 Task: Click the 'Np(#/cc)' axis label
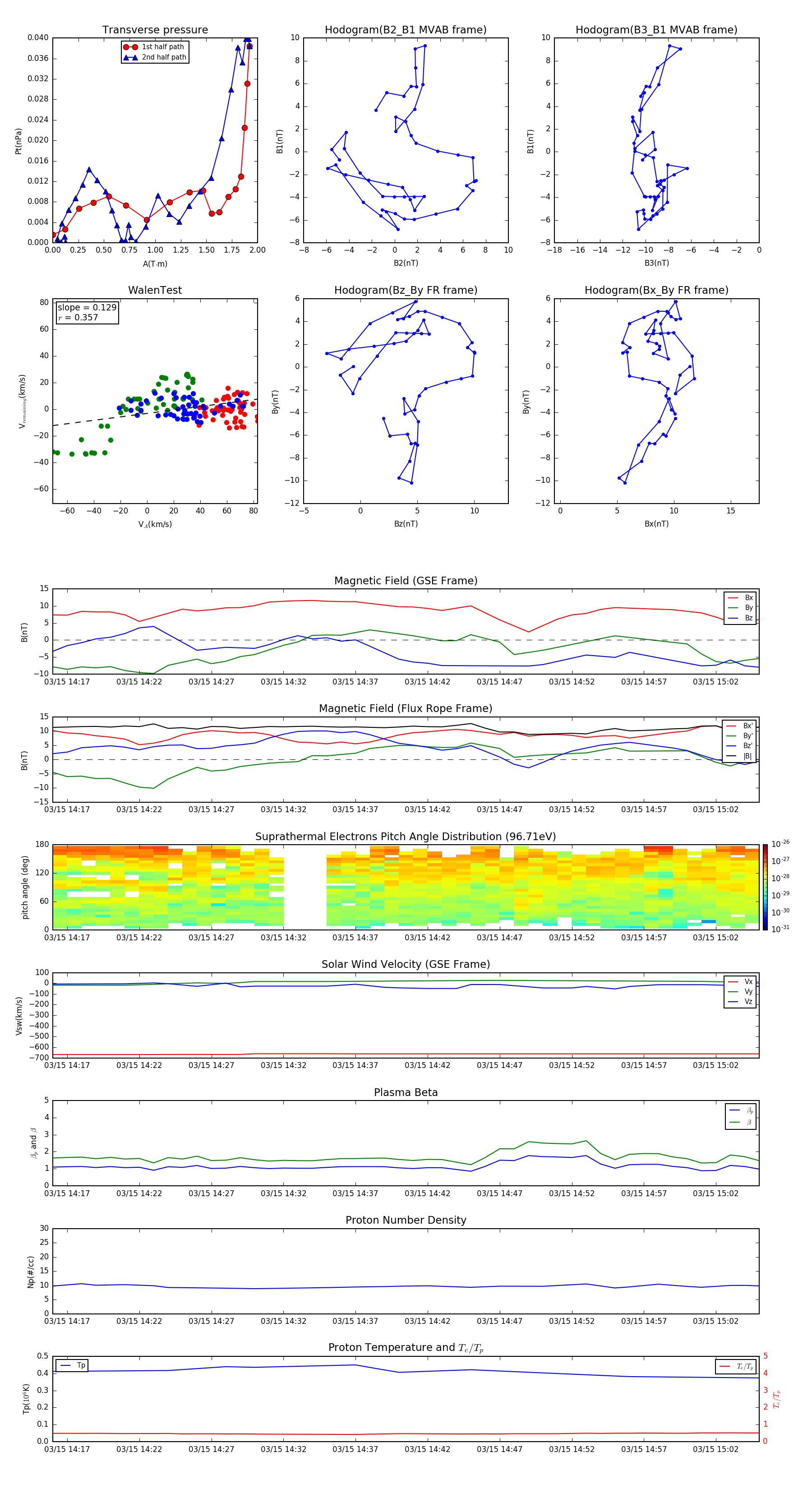(x=31, y=1271)
